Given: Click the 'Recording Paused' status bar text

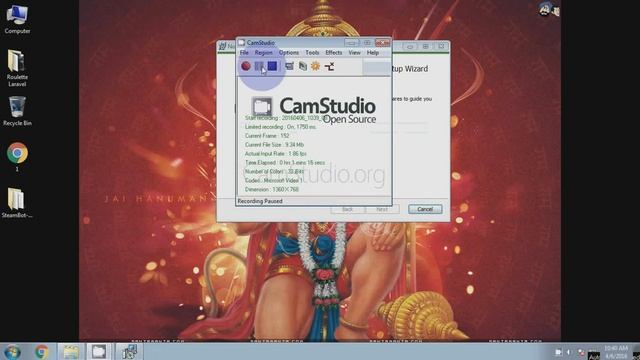Looking at the screenshot, I should (x=260, y=201).
